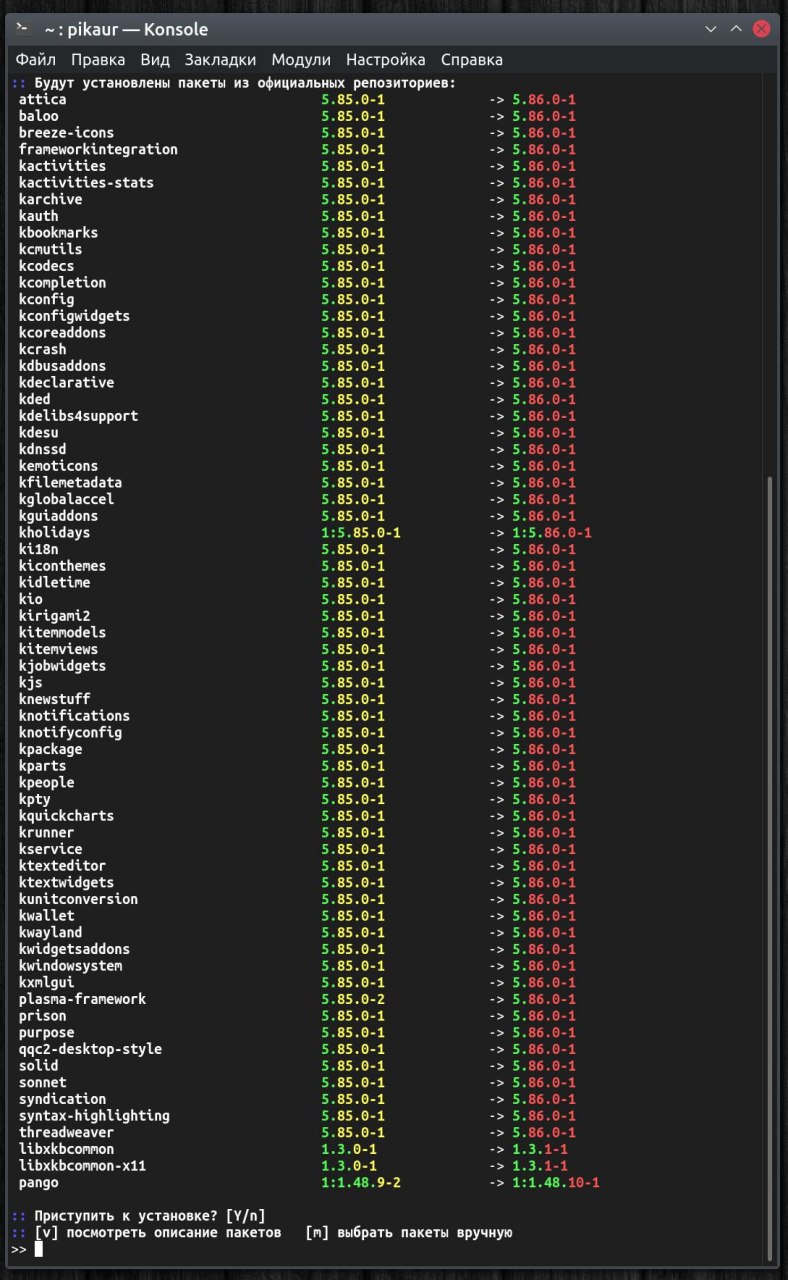Open the Правка menu

tap(98, 60)
